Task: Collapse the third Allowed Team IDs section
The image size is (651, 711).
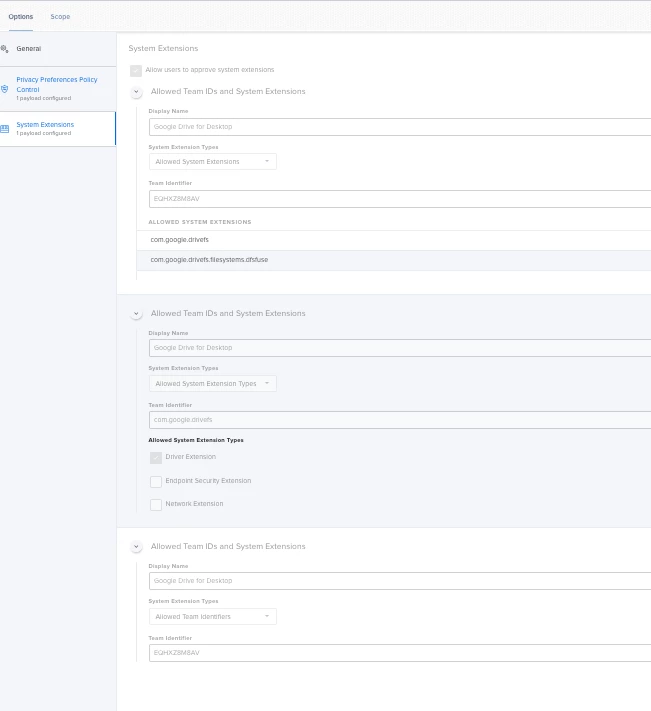Action: tap(136, 547)
